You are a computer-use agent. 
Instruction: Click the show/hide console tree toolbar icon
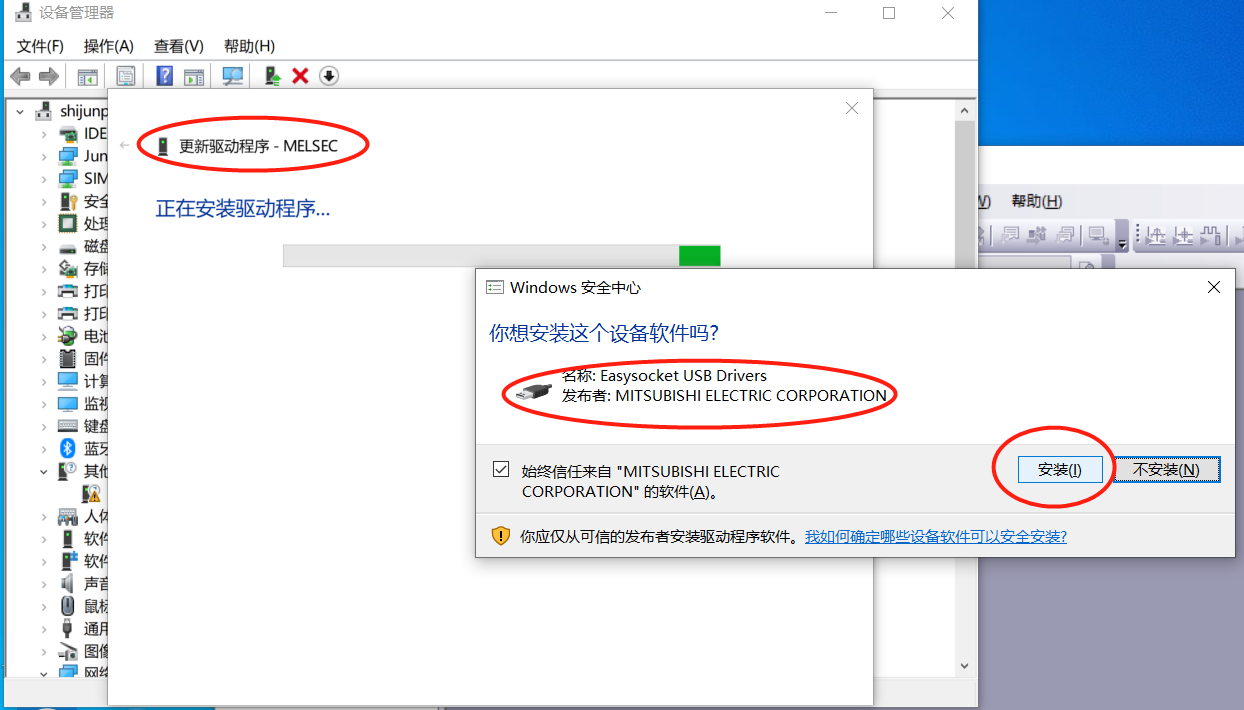(x=88, y=76)
